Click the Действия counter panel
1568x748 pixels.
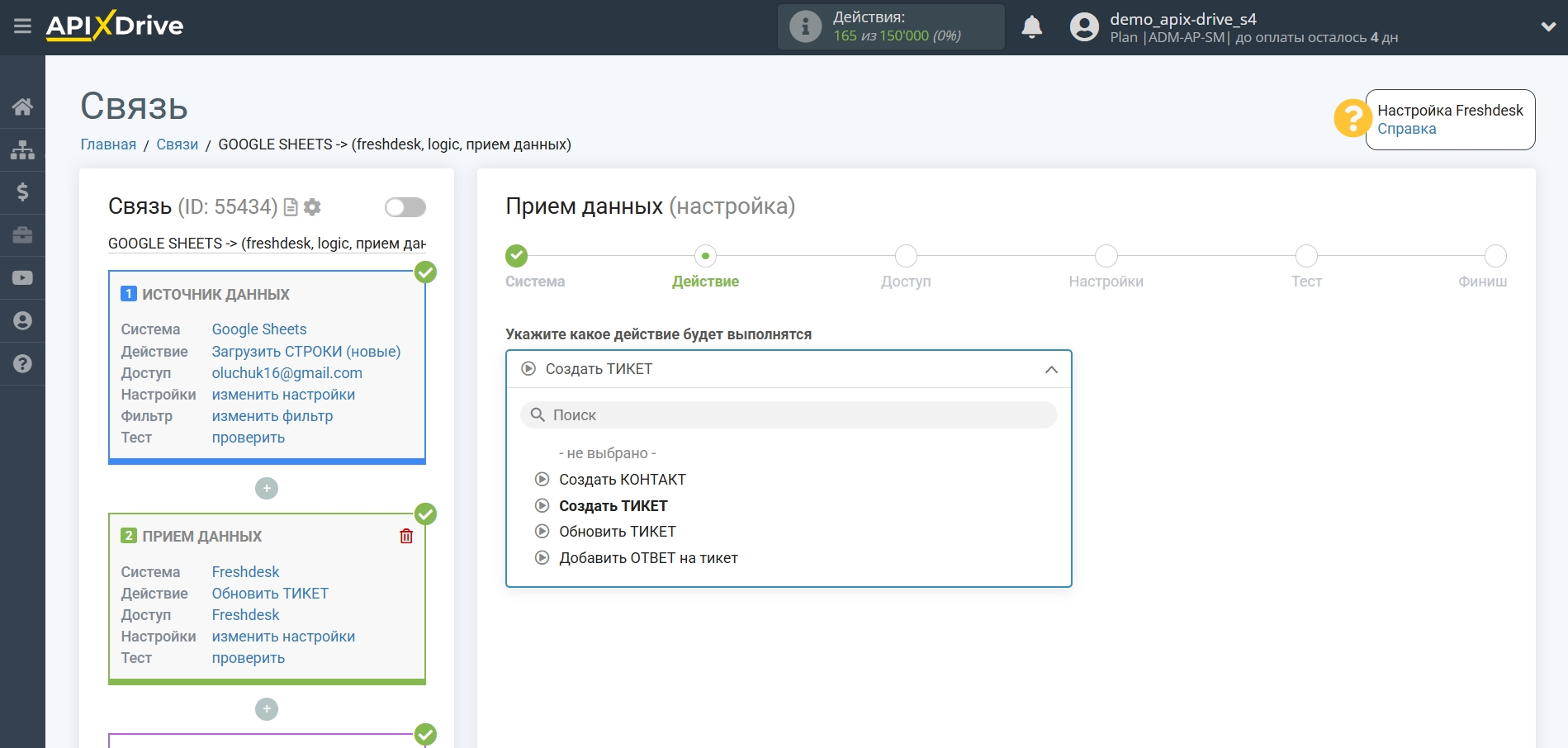pyautogui.click(x=891, y=26)
